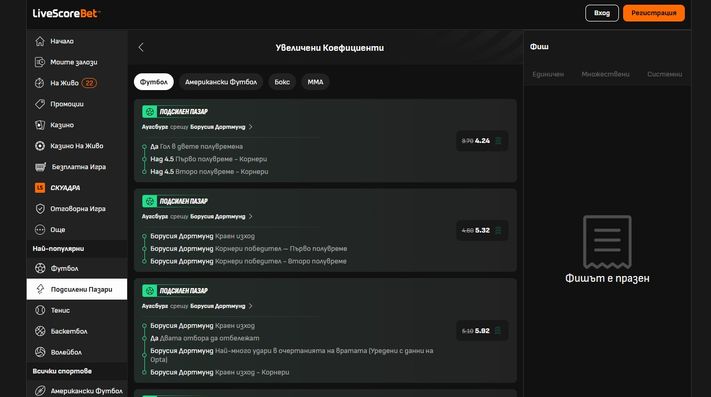Viewport: 711px width, 397px height.
Task: Click the Вход login button
Action: click(x=602, y=13)
